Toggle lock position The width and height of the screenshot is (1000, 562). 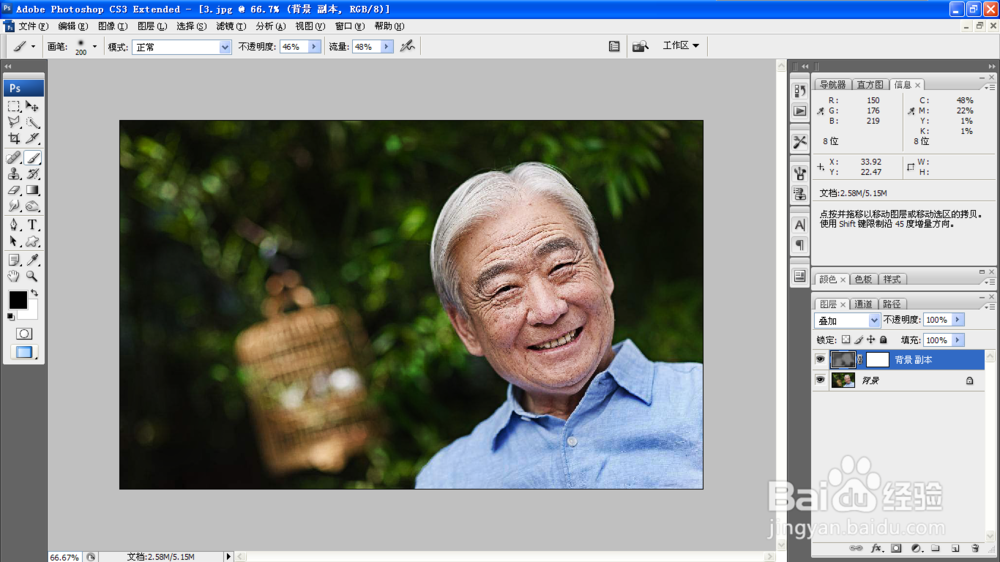871,340
